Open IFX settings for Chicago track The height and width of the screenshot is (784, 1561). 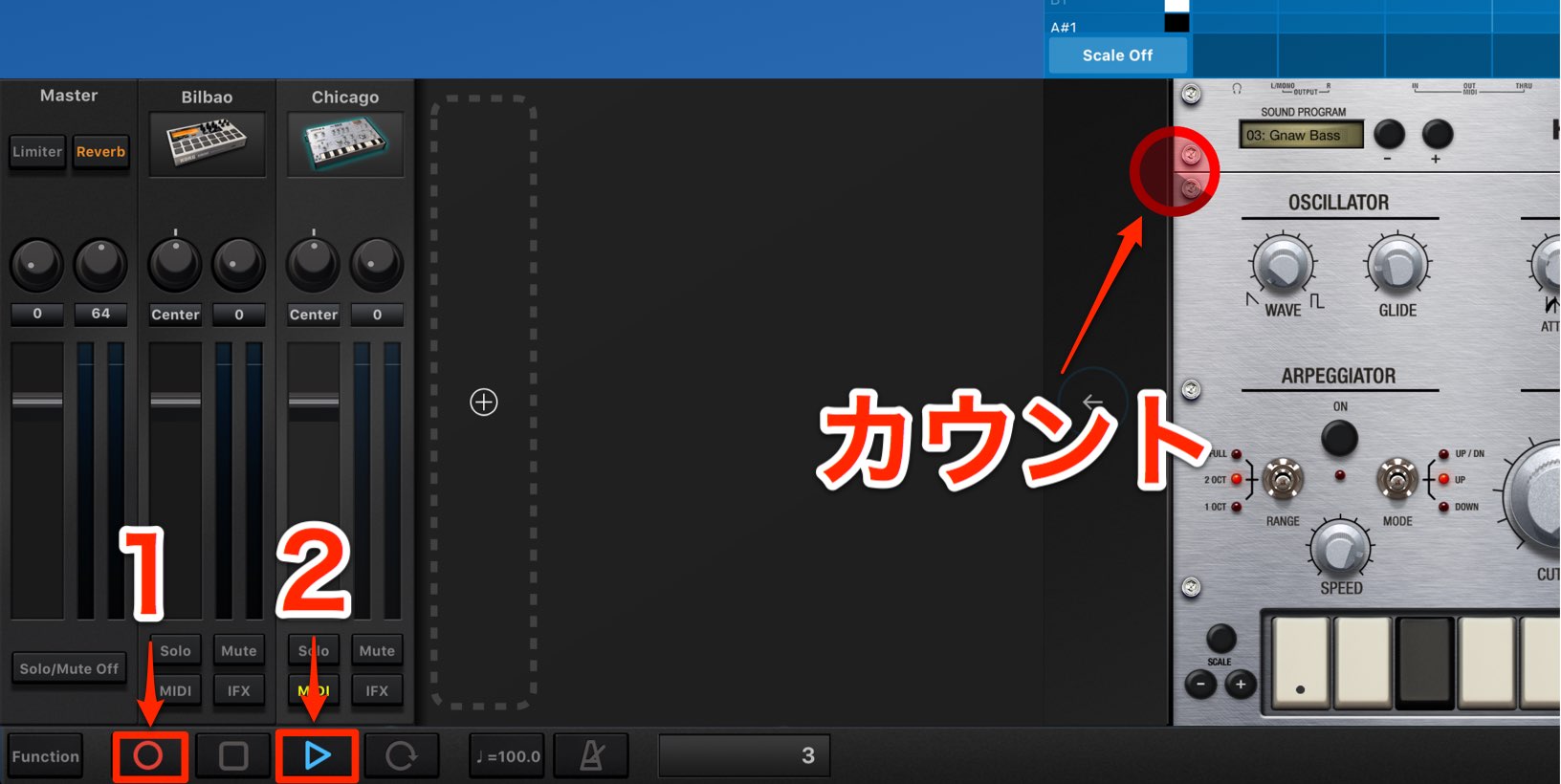tap(377, 690)
